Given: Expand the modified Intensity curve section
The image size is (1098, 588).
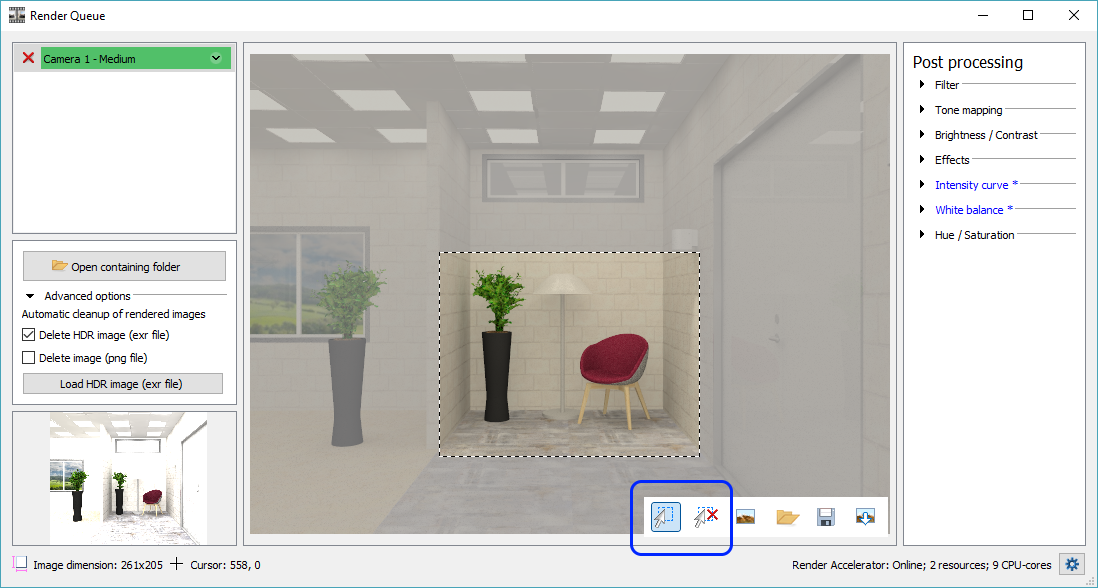Looking at the screenshot, I should [921, 185].
